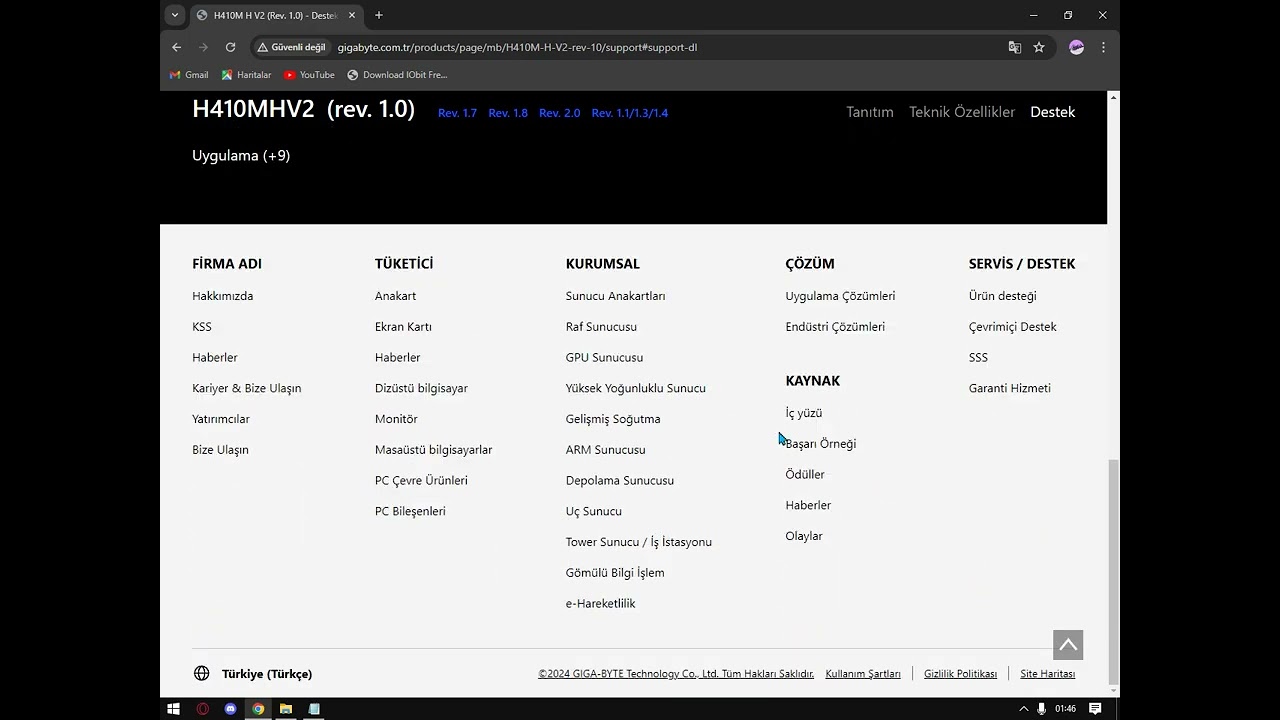1280x720 pixels.
Task: Open the Download IObit bookmark
Action: (x=397, y=75)
